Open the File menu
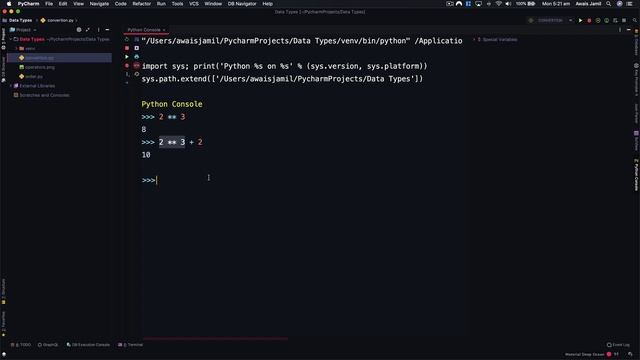This screenshot has width=640, height=360. tap(49, 4)
